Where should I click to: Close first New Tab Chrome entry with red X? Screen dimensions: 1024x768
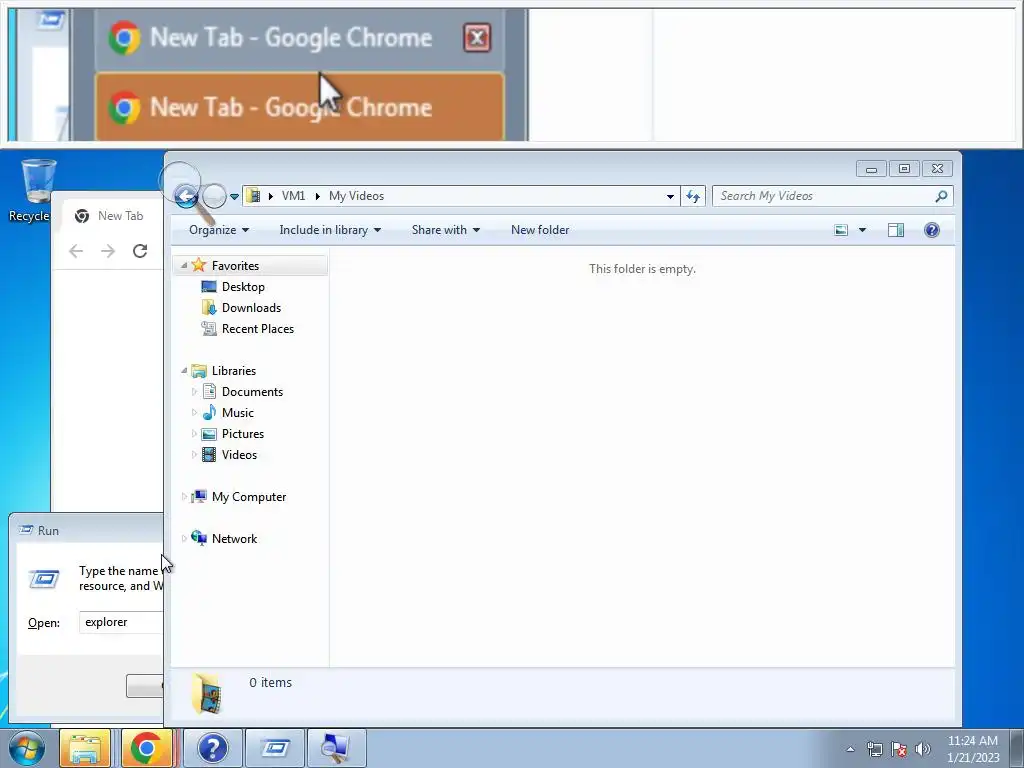point(477,38)
